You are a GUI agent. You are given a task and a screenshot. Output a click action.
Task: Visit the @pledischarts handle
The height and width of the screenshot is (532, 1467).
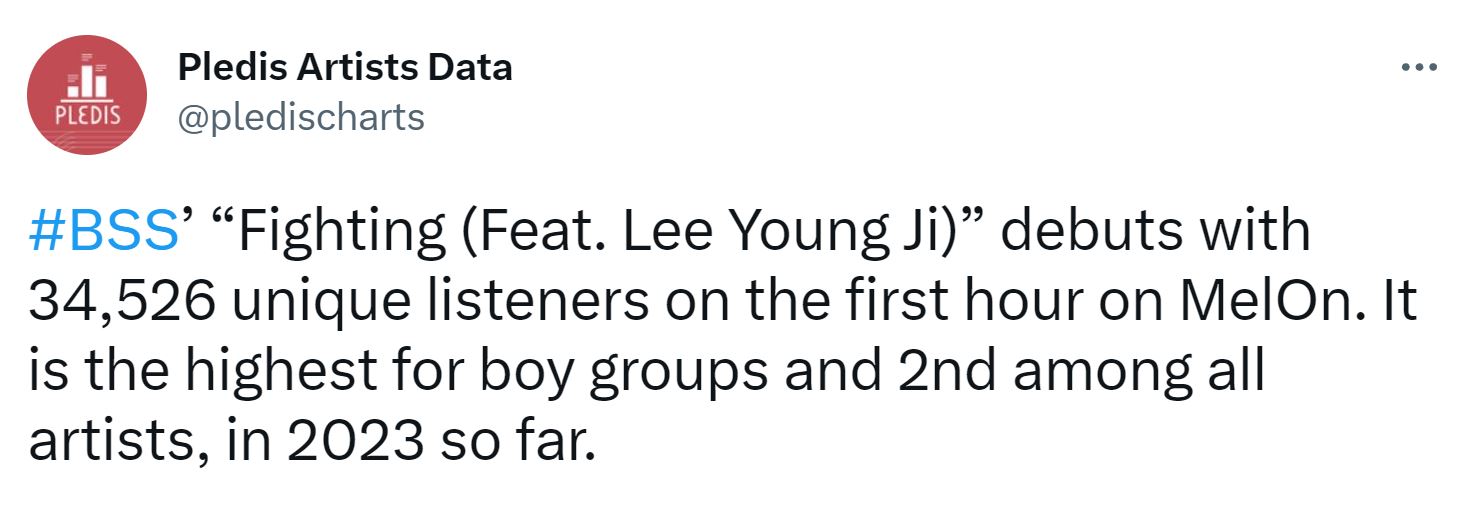(301, 117)
